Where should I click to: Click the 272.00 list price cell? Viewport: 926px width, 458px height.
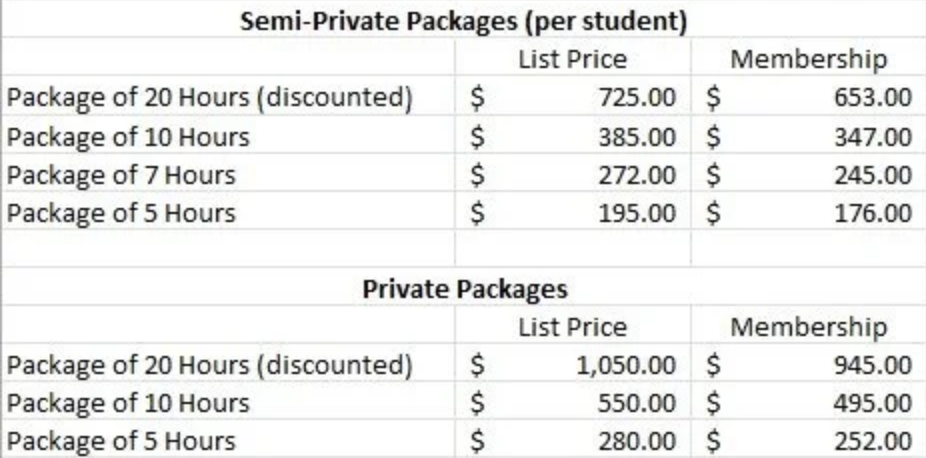(x=573, y=174)
